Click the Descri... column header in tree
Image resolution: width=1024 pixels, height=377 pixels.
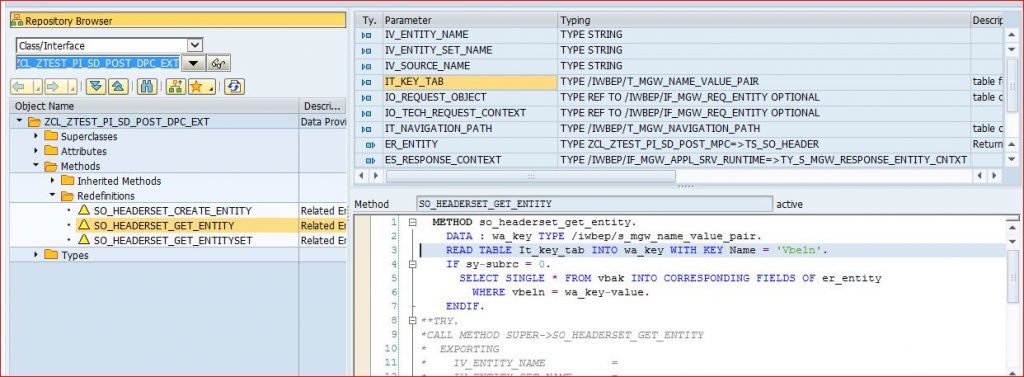click(x=322, y=106)
